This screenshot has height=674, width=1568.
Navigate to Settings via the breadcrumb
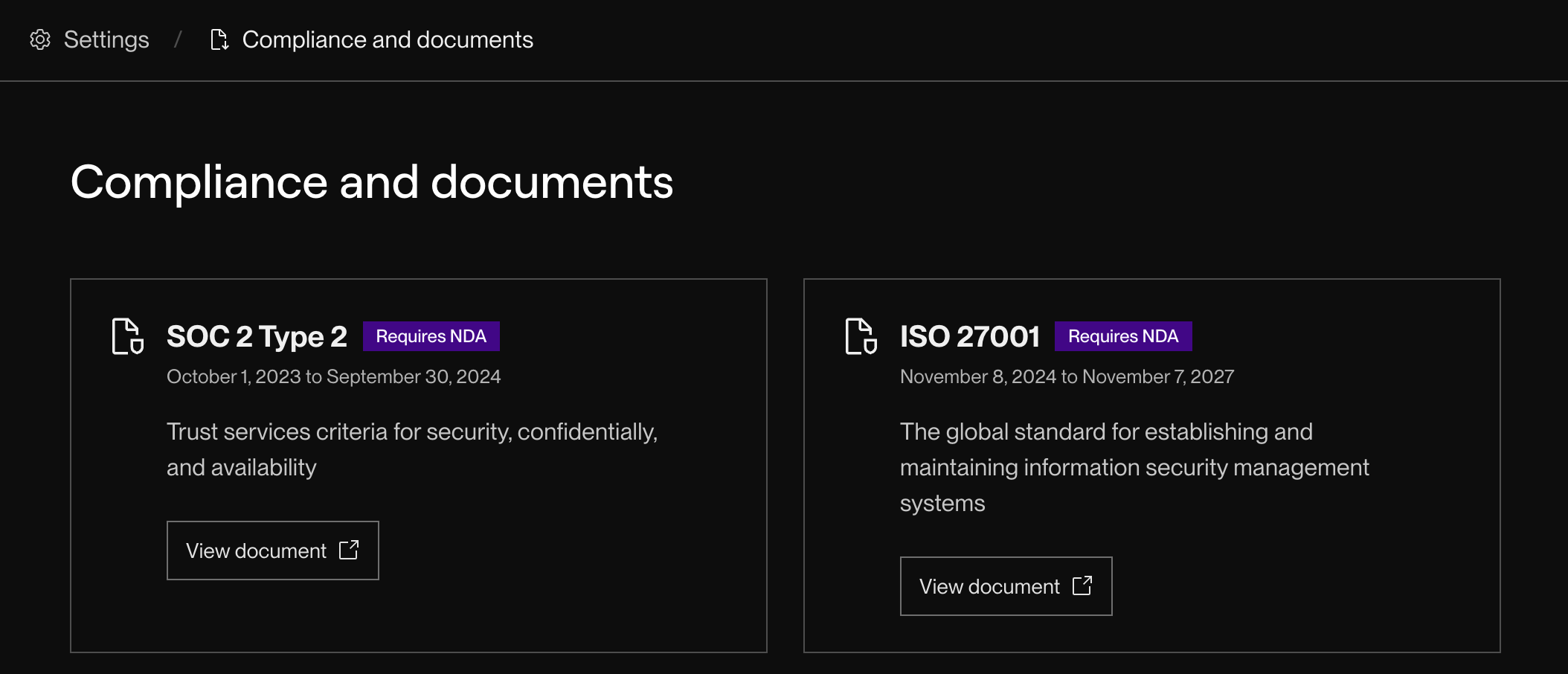[x=106, y=39]
